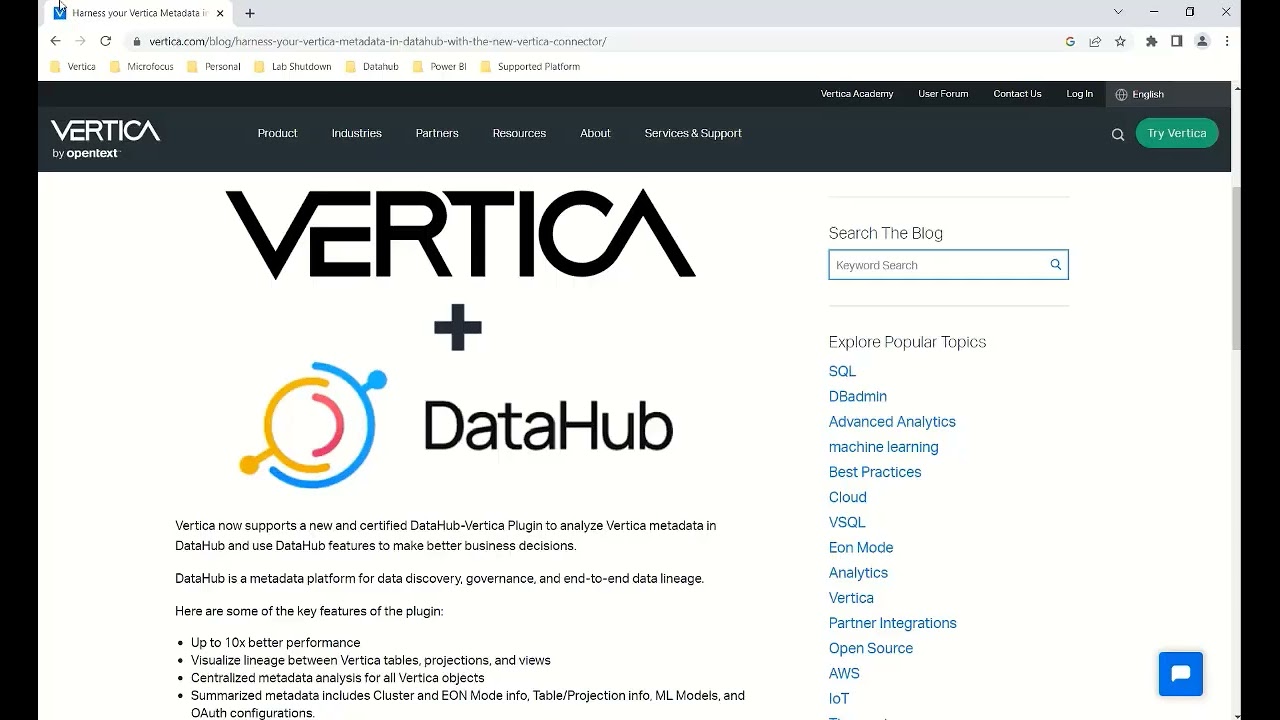Open the User Forum link
Image resolution: width=1280 pixels, height=720 pixels.
943,94
